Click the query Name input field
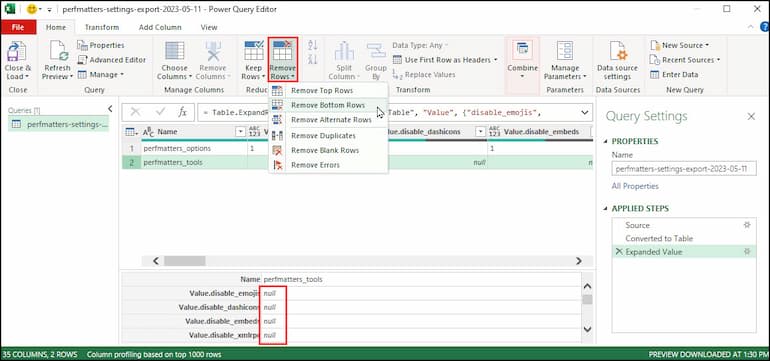The image size is (770, 361). pyautogui.click(x=684, y=168)
